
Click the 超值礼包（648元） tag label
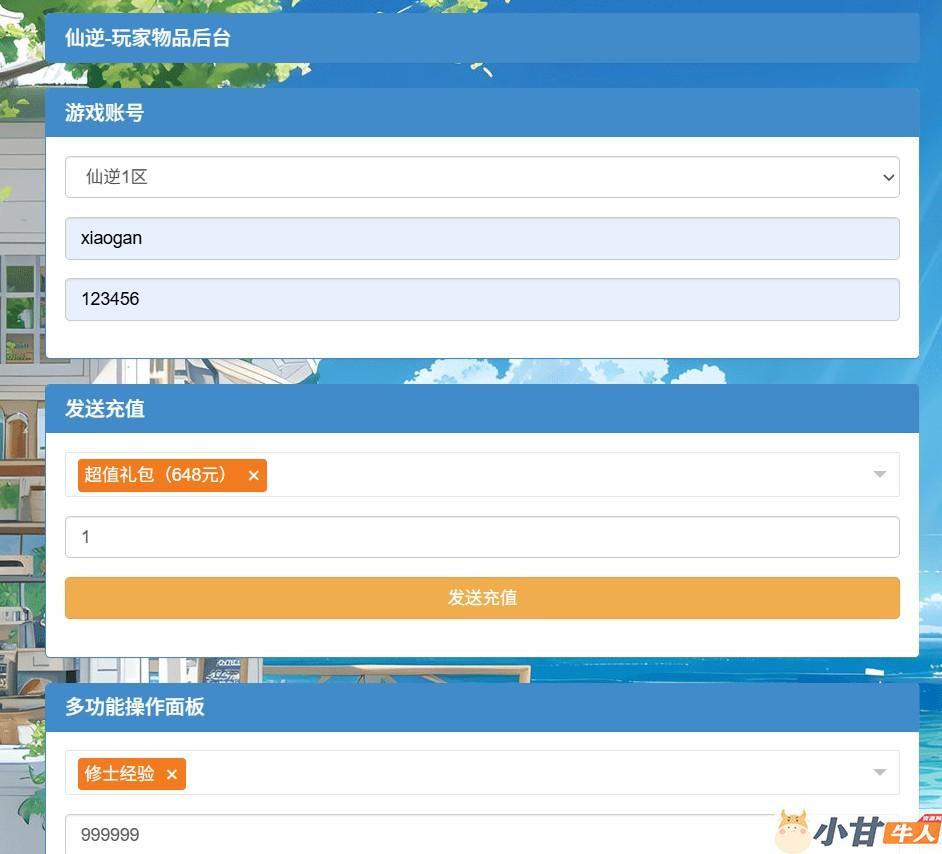coord(156,475)
